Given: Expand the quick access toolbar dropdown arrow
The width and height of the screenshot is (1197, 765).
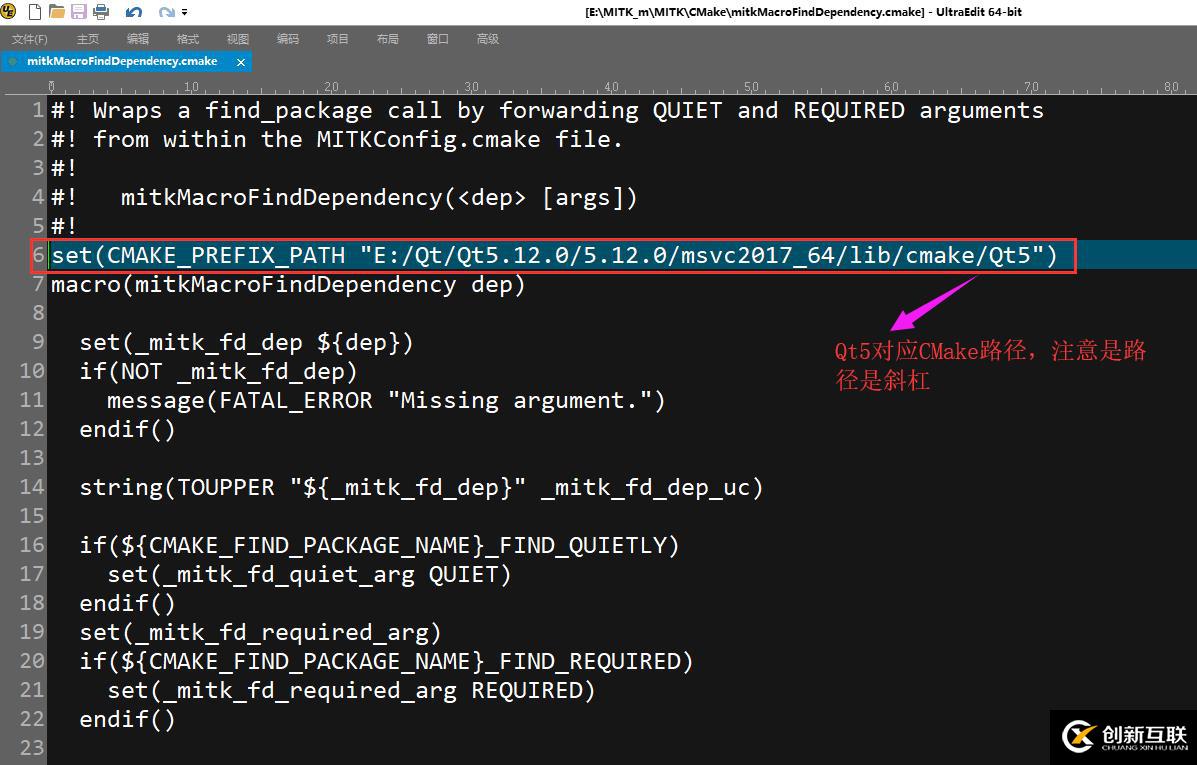Looking at the screenshot, I should click(185, 12).
